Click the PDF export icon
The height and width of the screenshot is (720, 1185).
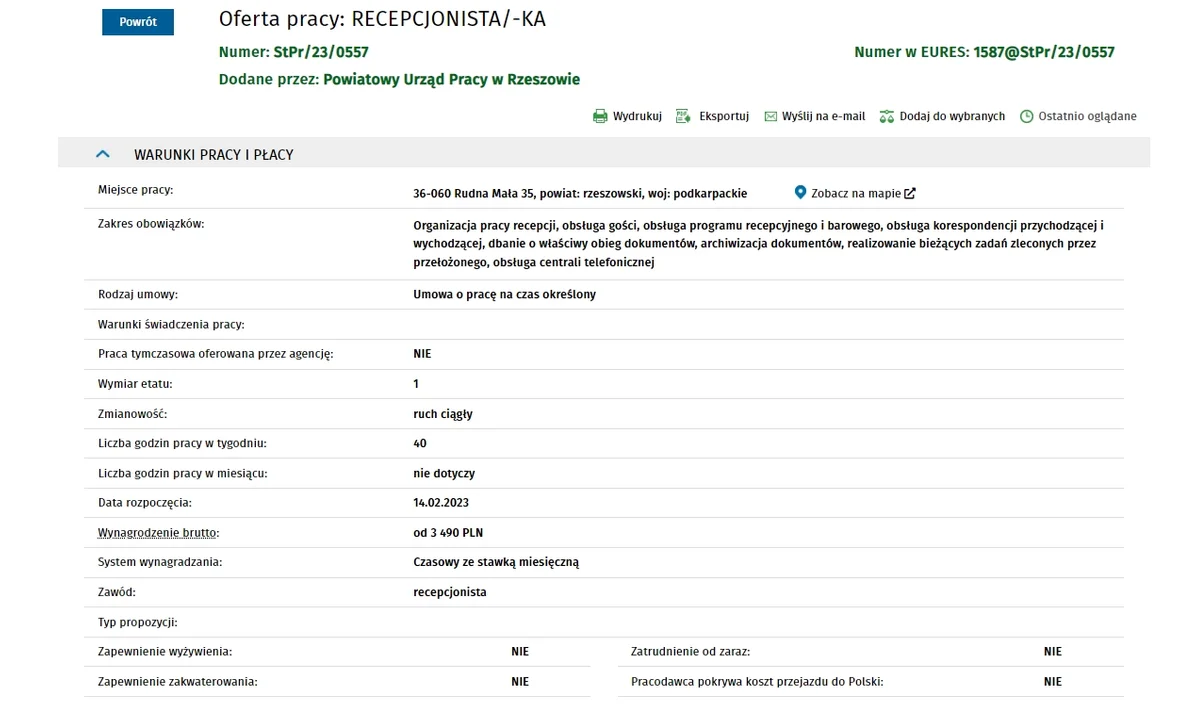click(683, 116)
